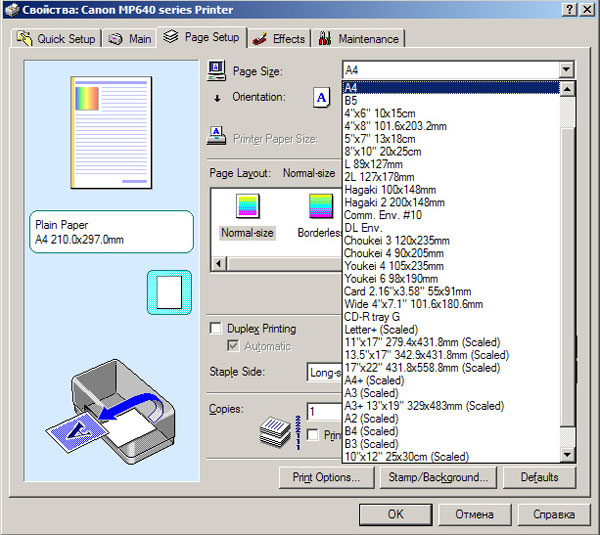This screenshot has width=600, height=535.
Task: Select 11"x17" 279.4x431.8mm (Scaled)
Action: (451, 342)
